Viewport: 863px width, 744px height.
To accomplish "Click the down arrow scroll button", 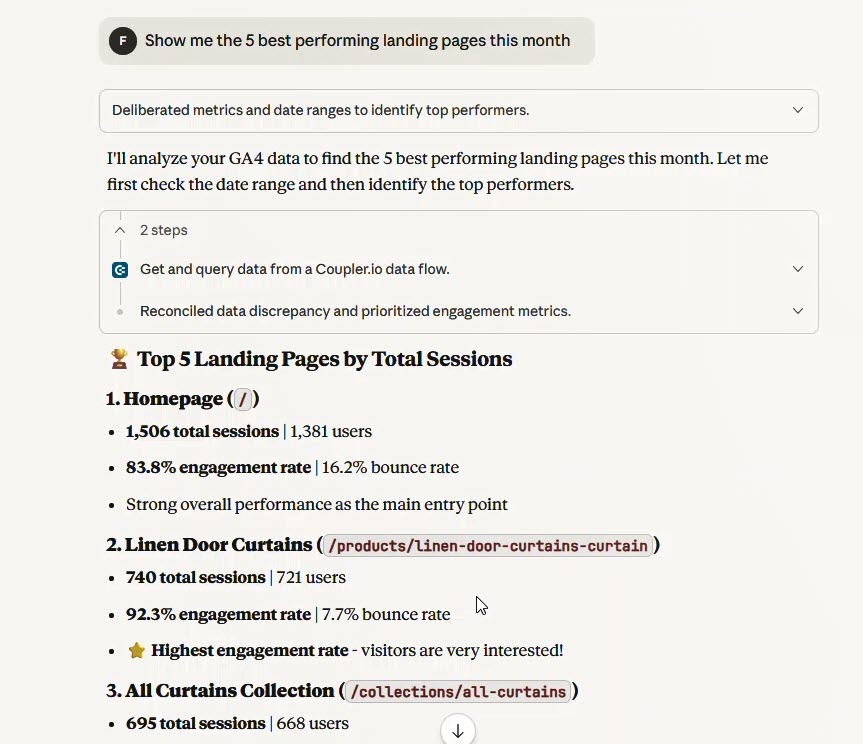I will 457,730.
